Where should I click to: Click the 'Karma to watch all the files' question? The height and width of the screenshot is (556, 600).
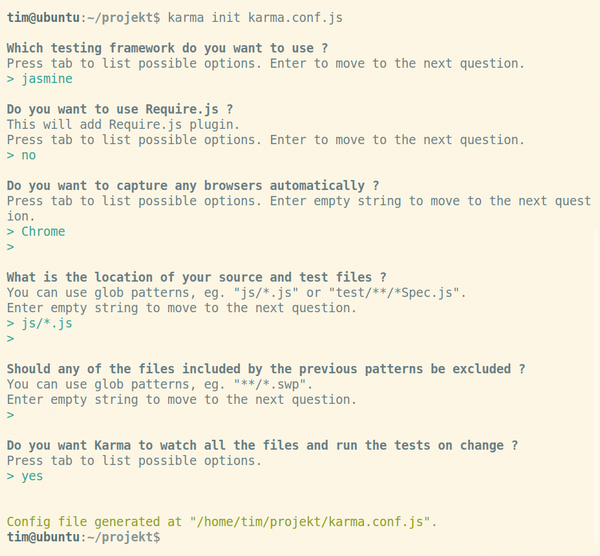tap(262, 445)
